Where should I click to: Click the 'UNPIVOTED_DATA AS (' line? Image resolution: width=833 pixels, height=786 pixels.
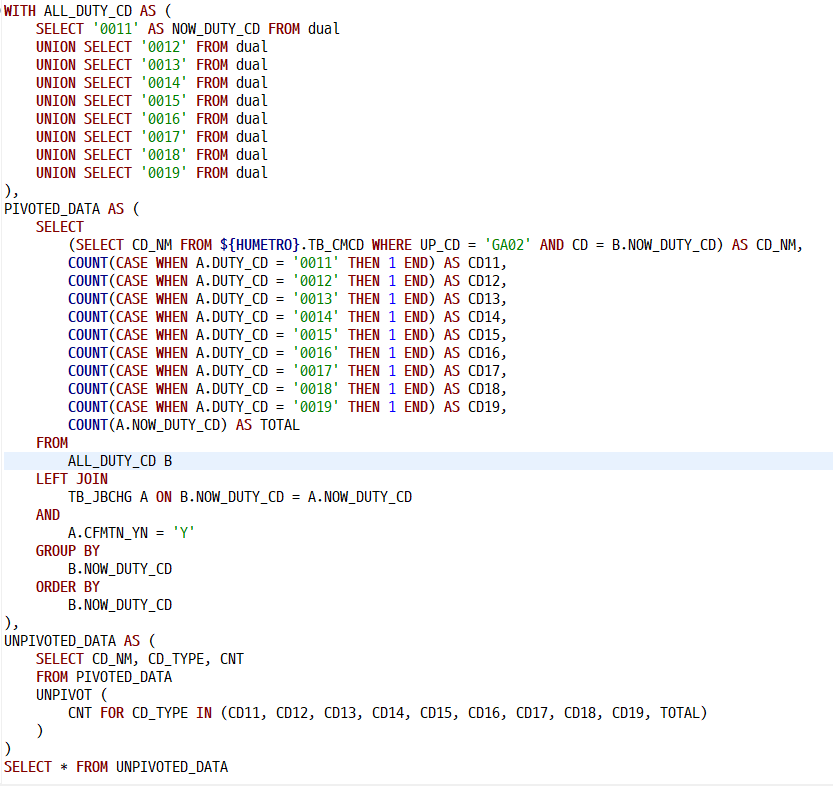click(80, 641)
